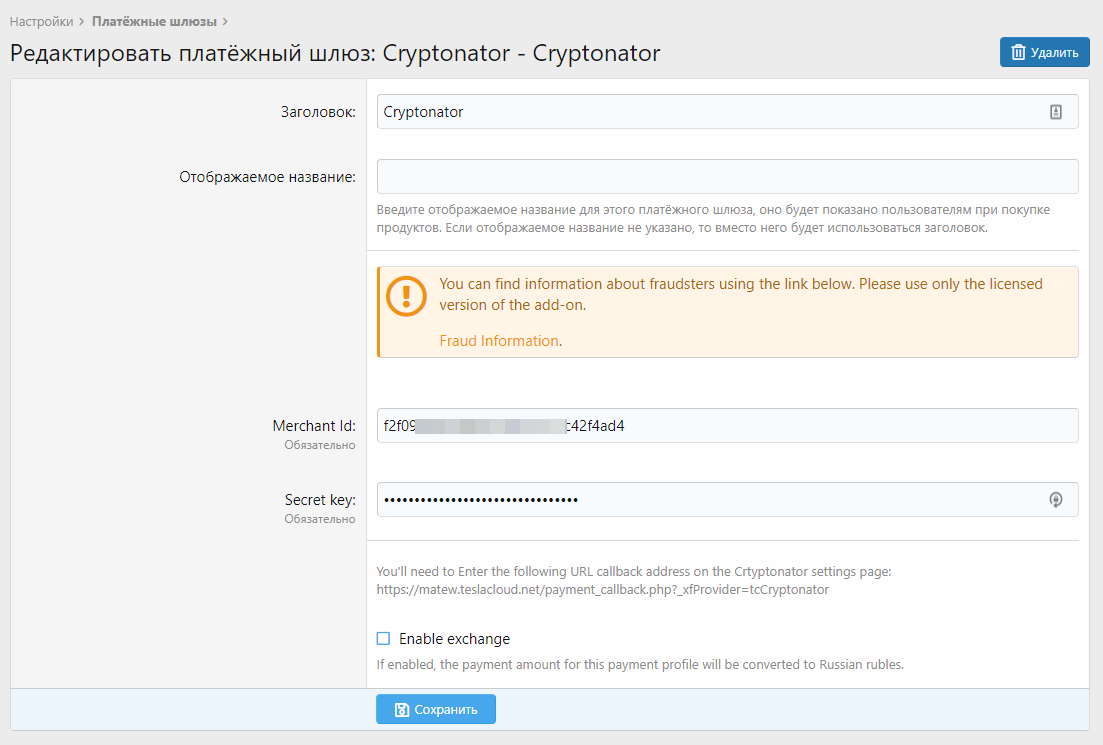Save the gateway with Сохранить button
This screenshot has width=1103, height=745.
pyautogui.click(x=436, y=710)
